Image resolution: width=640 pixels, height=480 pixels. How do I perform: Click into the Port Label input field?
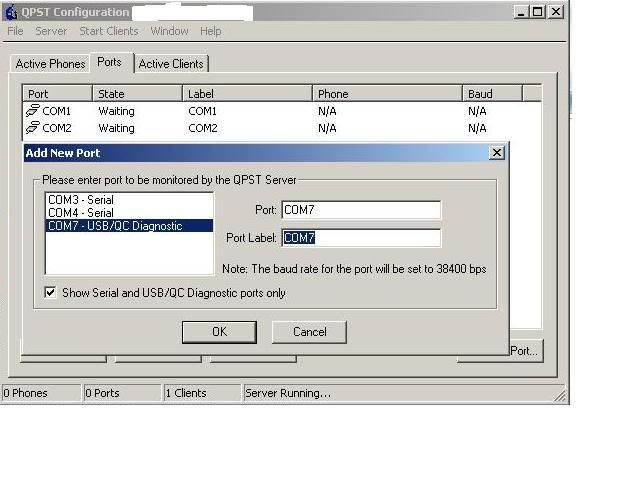coord(361,238)
